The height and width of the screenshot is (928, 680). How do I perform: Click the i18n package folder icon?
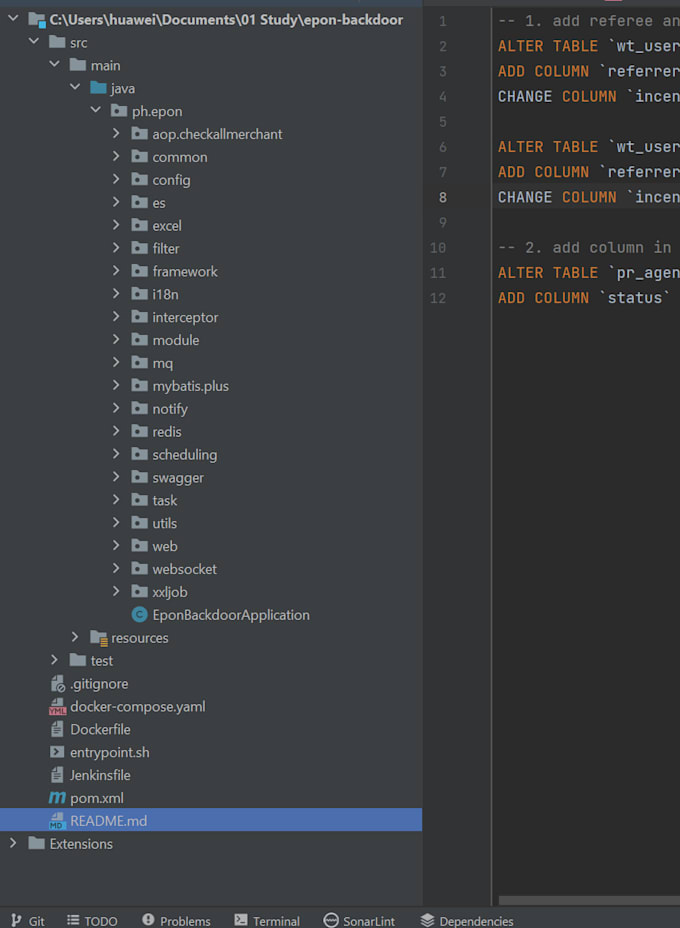tap(139, 294)
